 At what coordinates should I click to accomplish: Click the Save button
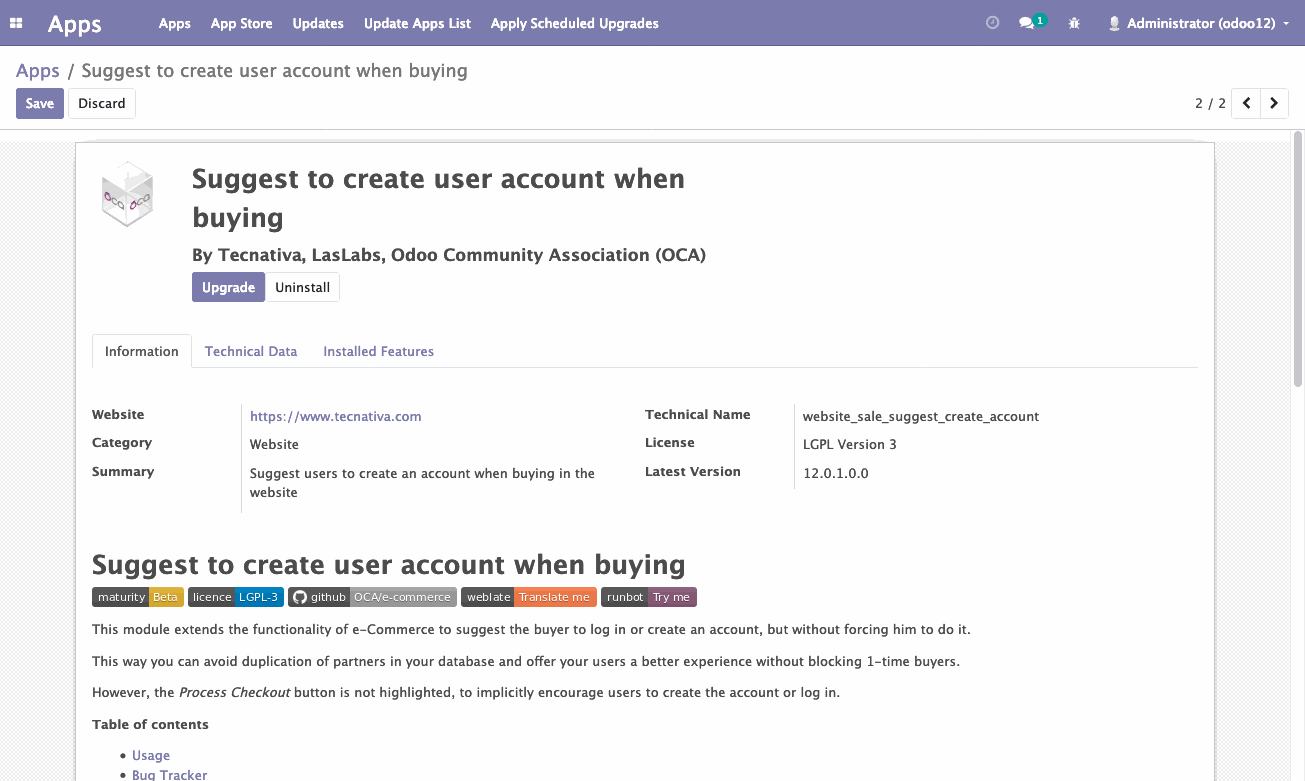point(40,103)
